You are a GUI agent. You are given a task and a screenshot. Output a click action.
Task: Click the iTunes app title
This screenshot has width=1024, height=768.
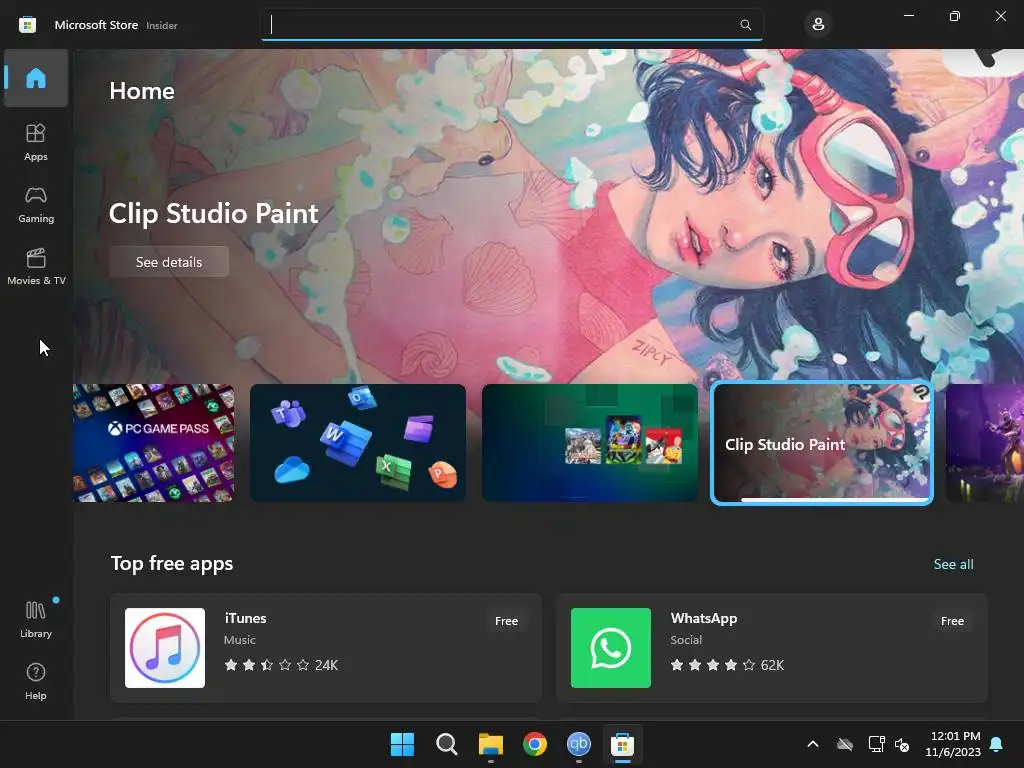(246, 618)
